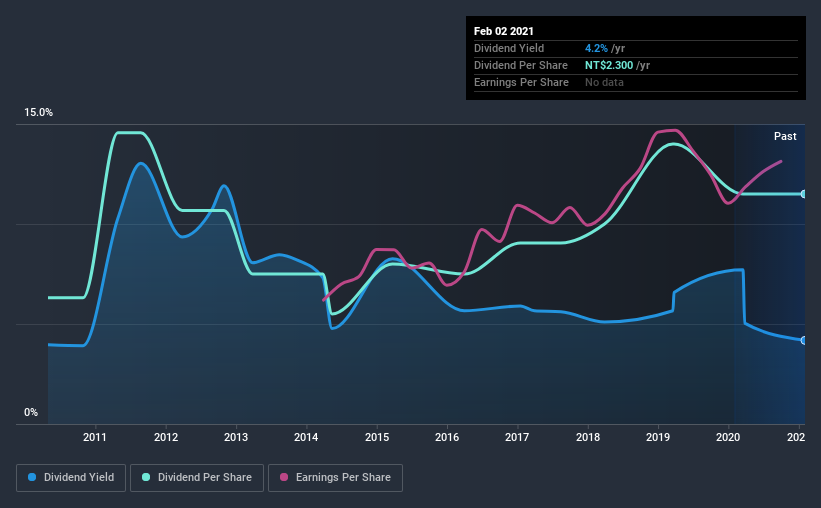Select the 2016 x-axis label
This screenshot has width=821, height=508.
coord(447,437)
